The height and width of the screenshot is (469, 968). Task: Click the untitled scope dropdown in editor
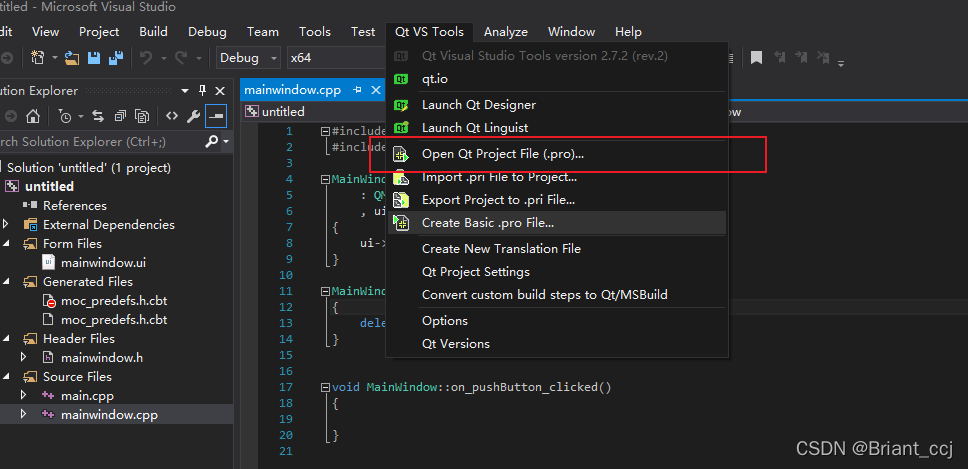coord(315,112)
